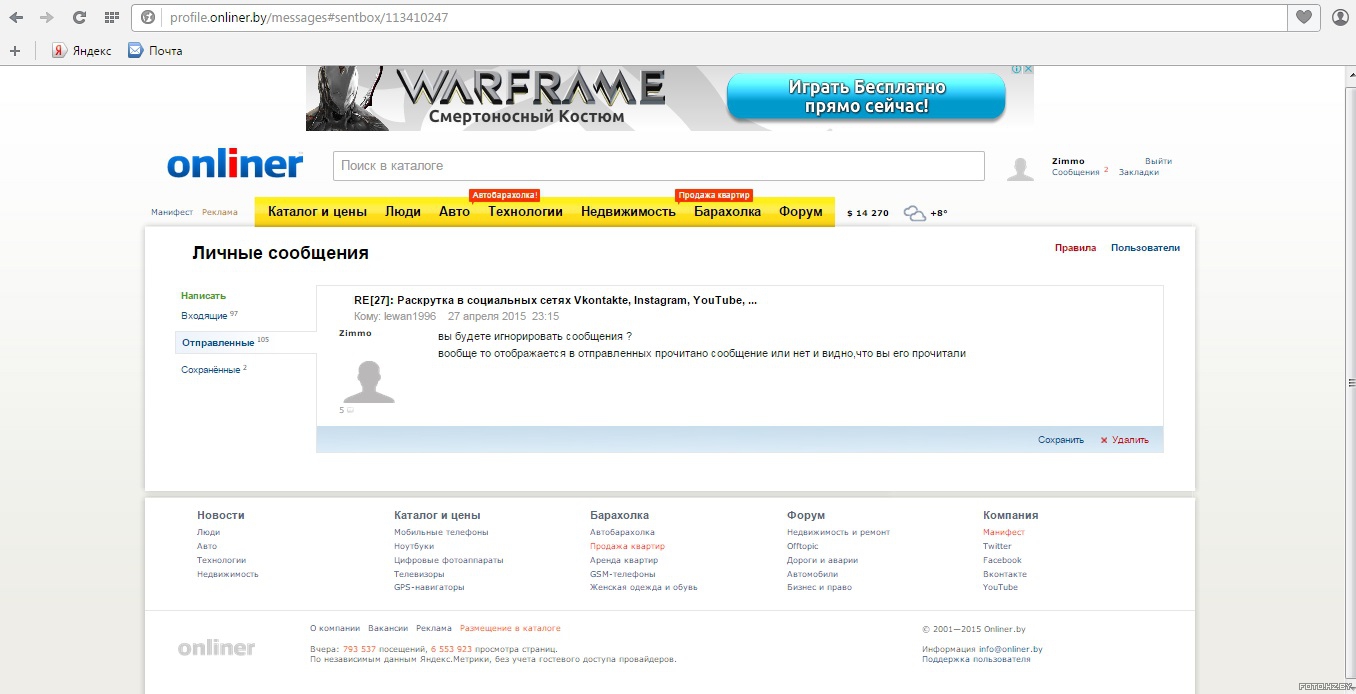The height and width of the screenshot is (694, 1356).
Task: Open the apps grid icon
Action: click(111, 17)
